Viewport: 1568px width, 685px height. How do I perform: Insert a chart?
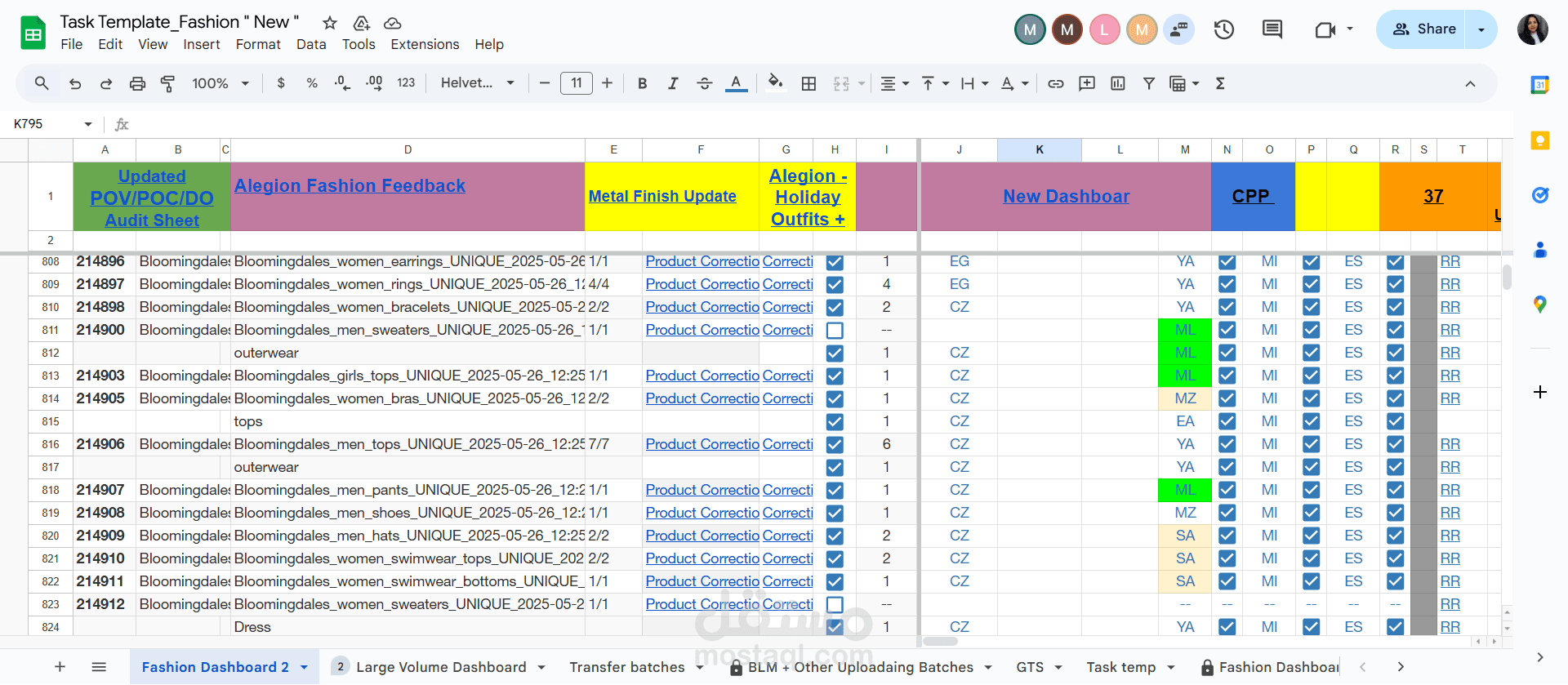(x=1118, y=83)
